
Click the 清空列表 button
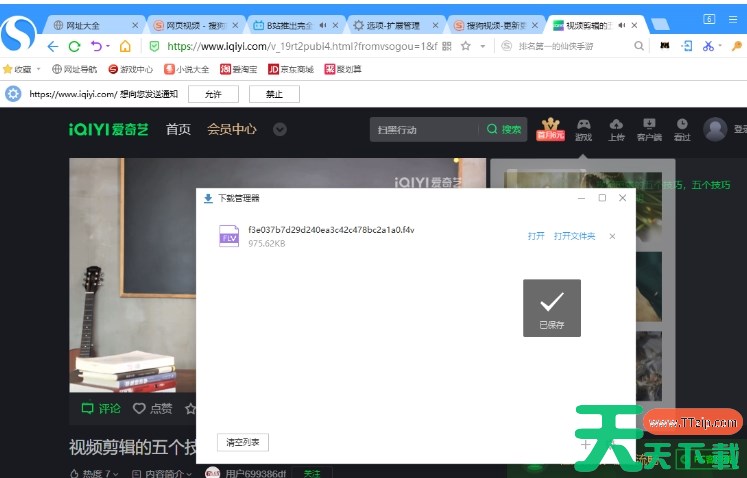(242, 442)
